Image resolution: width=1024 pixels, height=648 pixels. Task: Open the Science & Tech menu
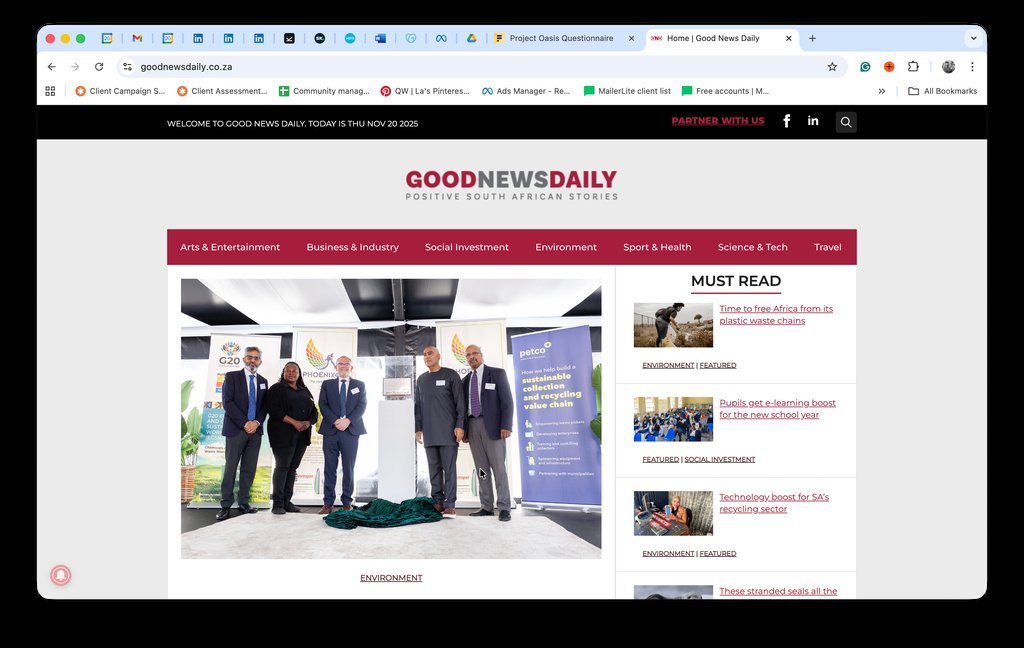pos(752,247)
